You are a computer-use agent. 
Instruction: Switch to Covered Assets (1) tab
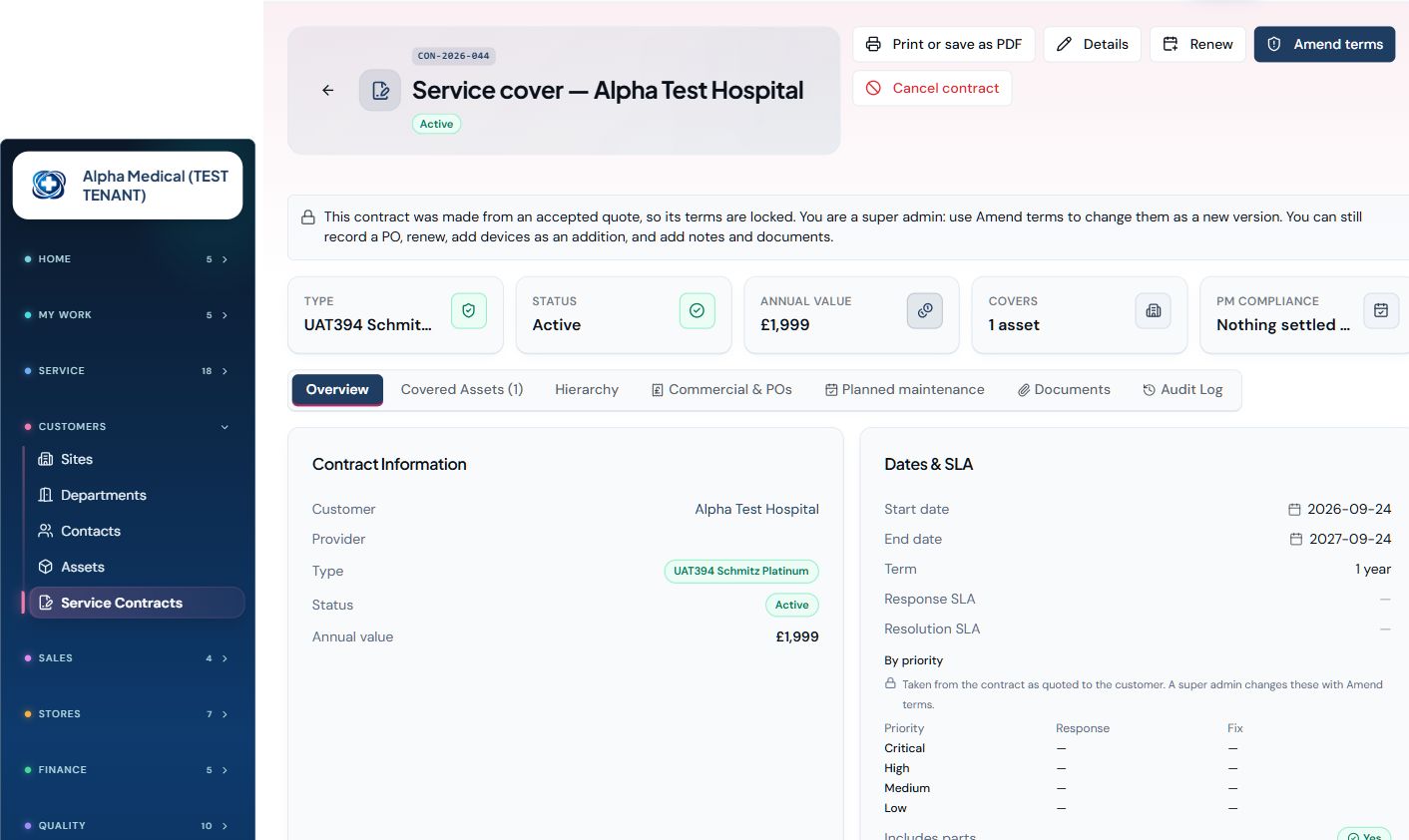[x=462, y=390]
